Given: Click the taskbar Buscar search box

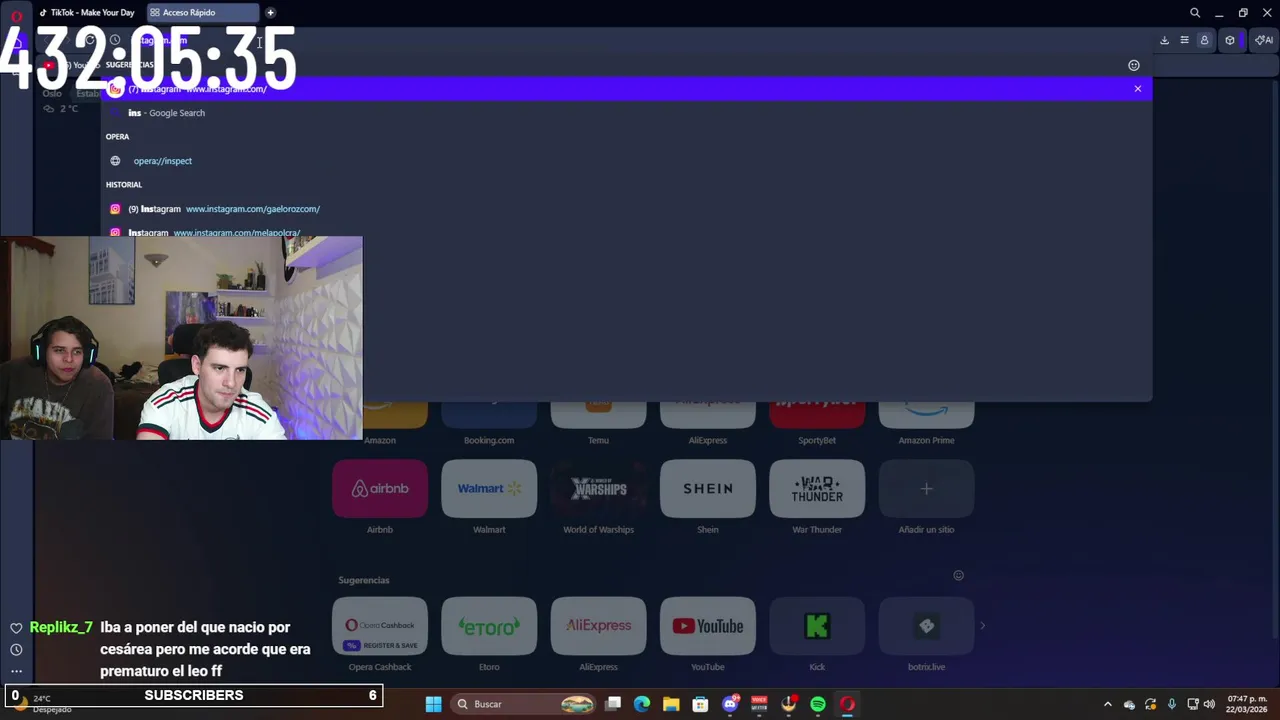Looking at the screenshot, I should point(524,704).
